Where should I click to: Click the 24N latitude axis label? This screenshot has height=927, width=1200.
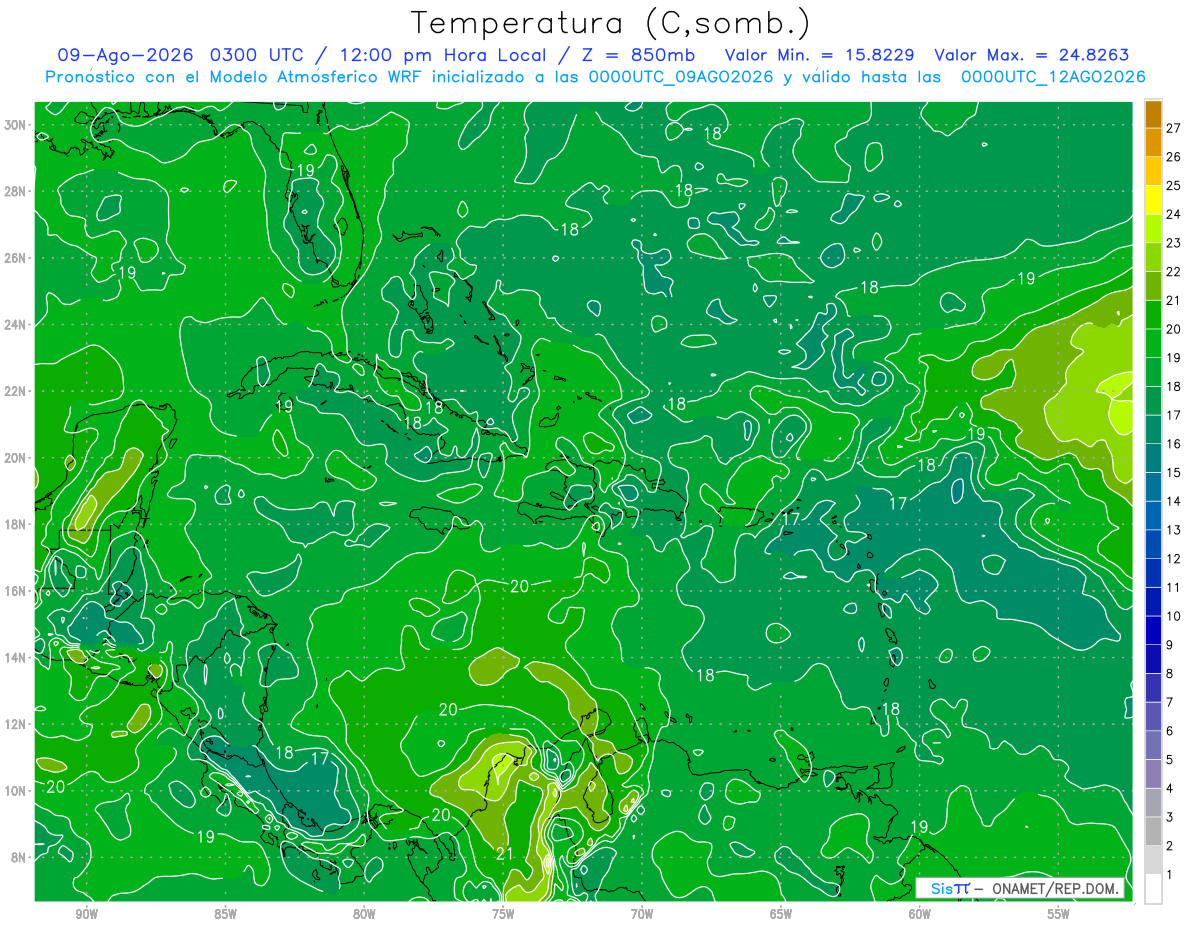pos(14,325)
